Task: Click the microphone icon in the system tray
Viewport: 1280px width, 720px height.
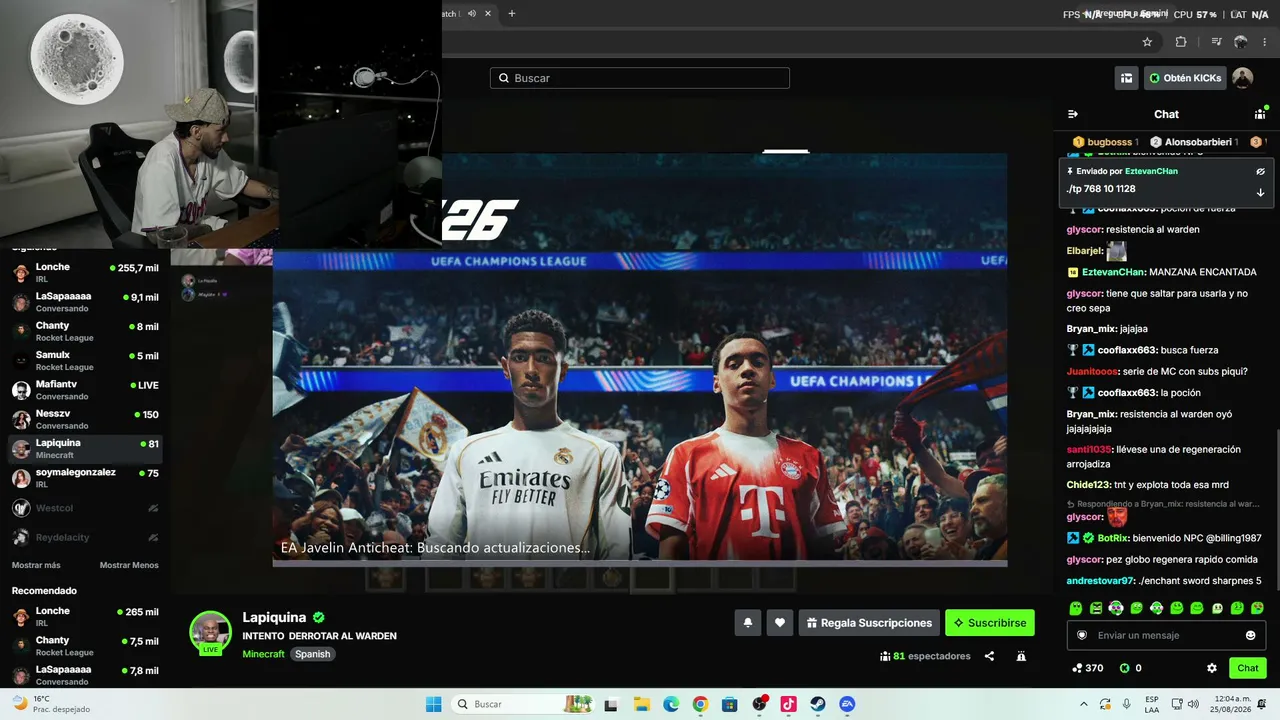Action: 1127,704
